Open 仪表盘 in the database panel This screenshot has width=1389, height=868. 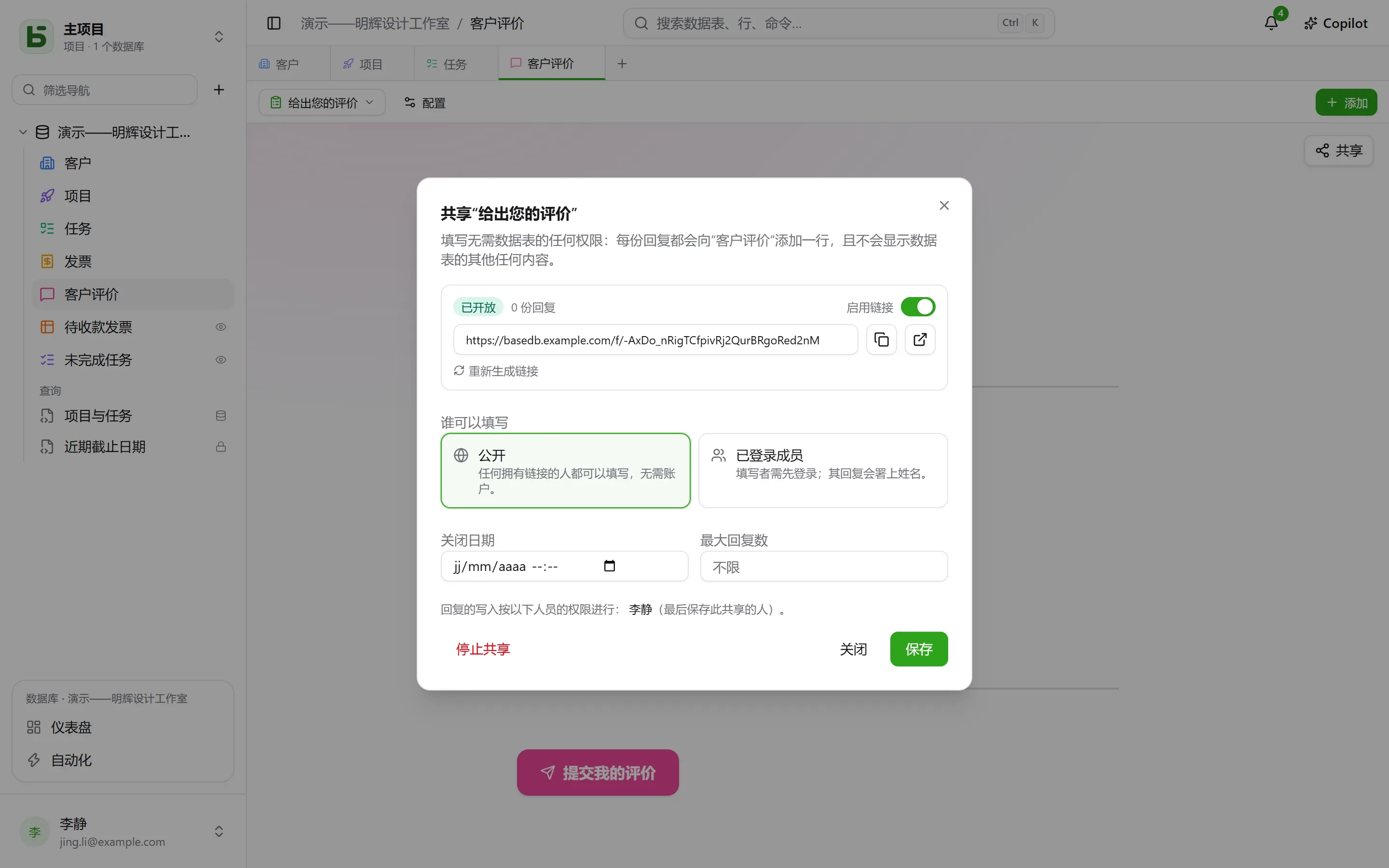click(x=123, y=727)
